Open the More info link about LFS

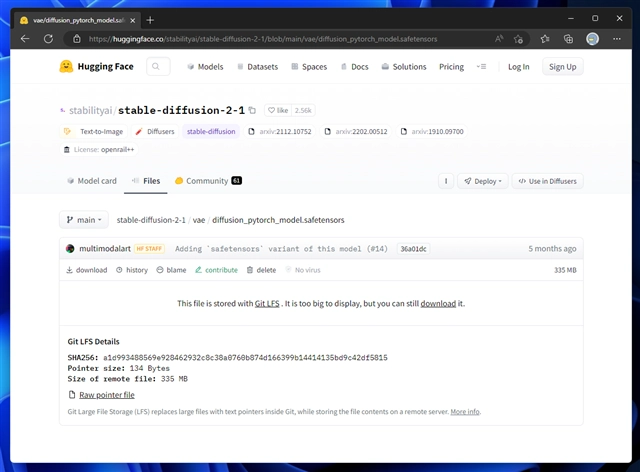point(465,412)
